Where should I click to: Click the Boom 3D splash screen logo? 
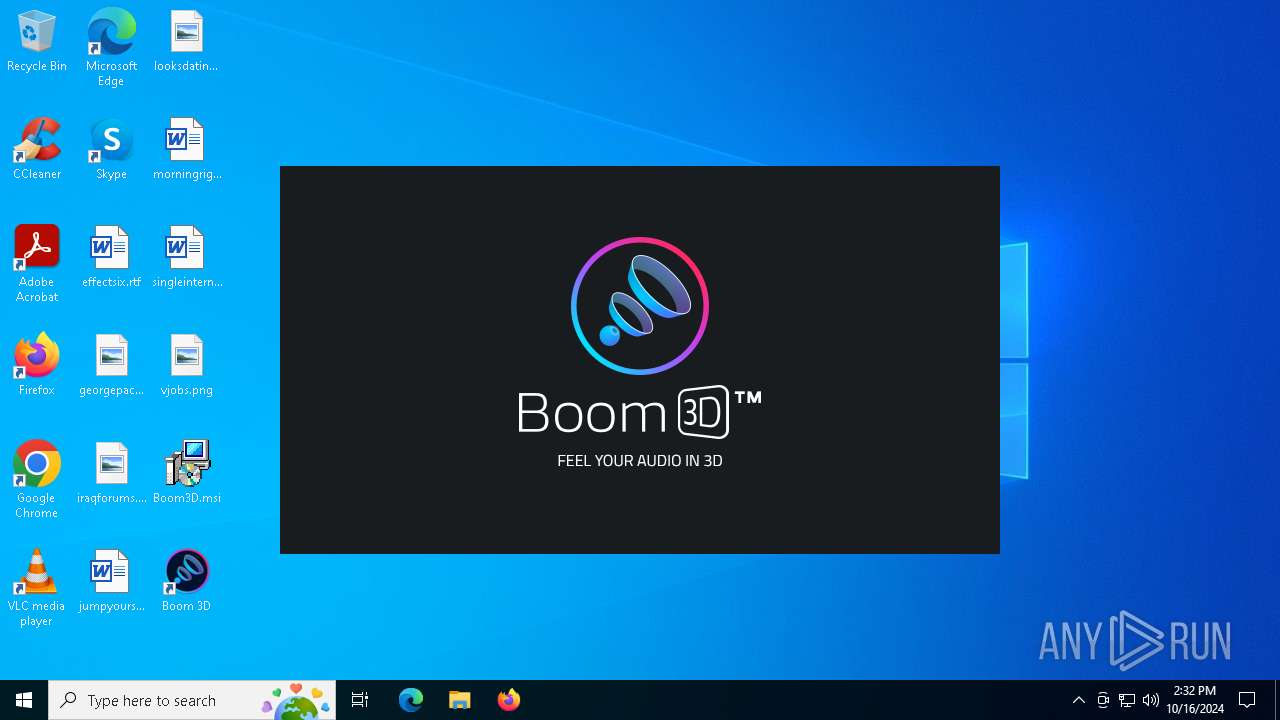[x=640, y=306]
